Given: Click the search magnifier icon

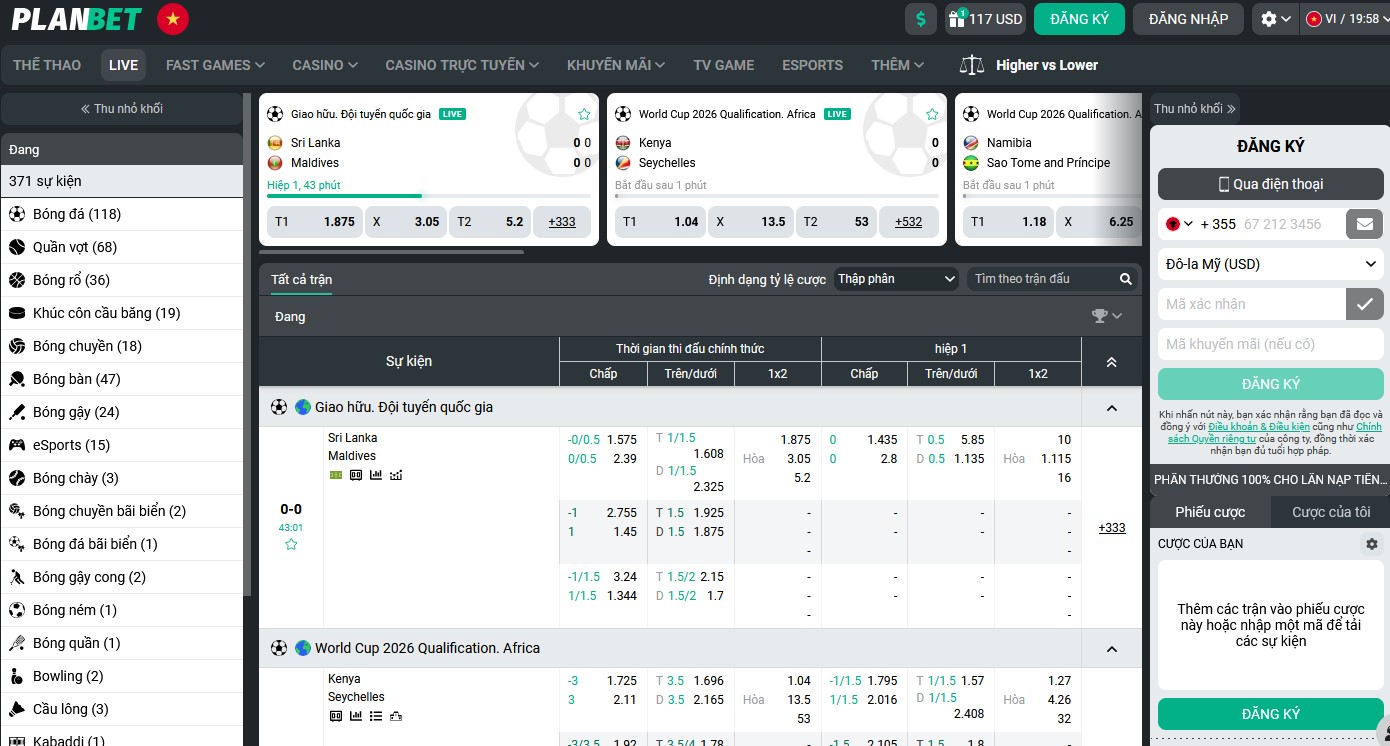Looking at the screenshot, I should 1126,279.
